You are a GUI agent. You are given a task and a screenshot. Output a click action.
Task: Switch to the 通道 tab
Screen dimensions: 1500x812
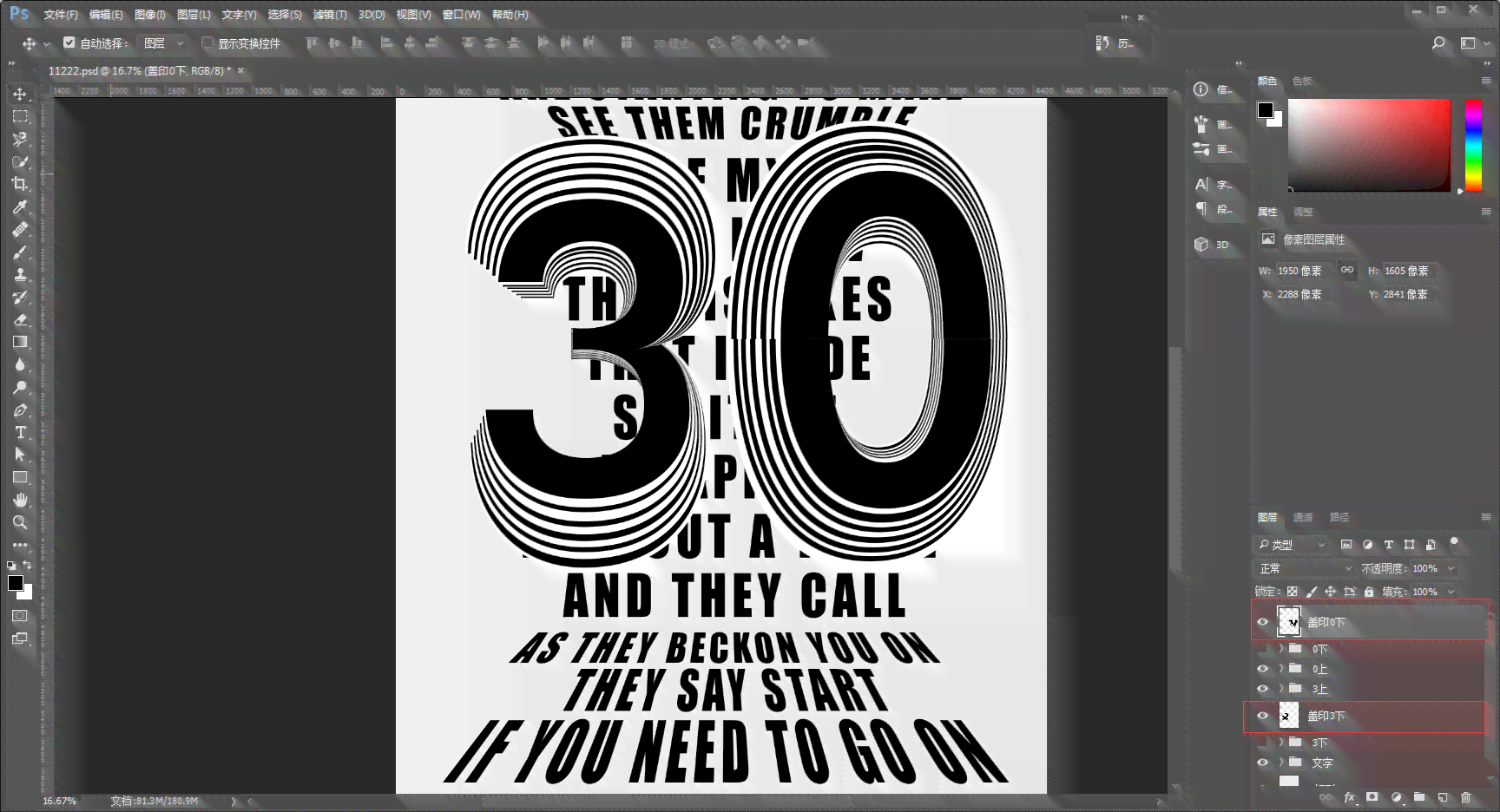click(x=1303, y=517)
